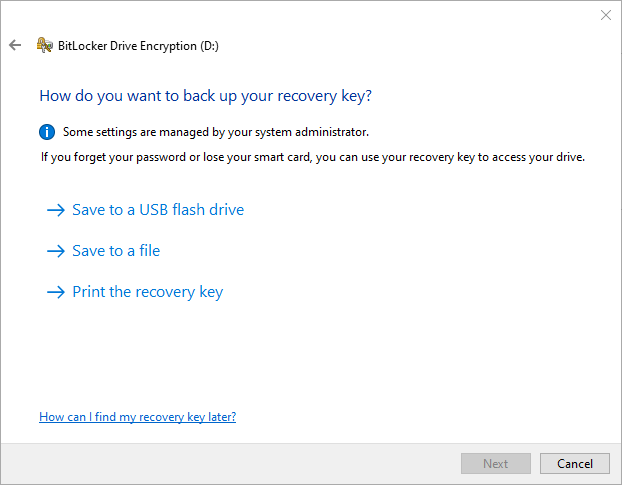
Task: Pick Print the recovery key option
Action: pyautogui.click(x=147, y=292)
